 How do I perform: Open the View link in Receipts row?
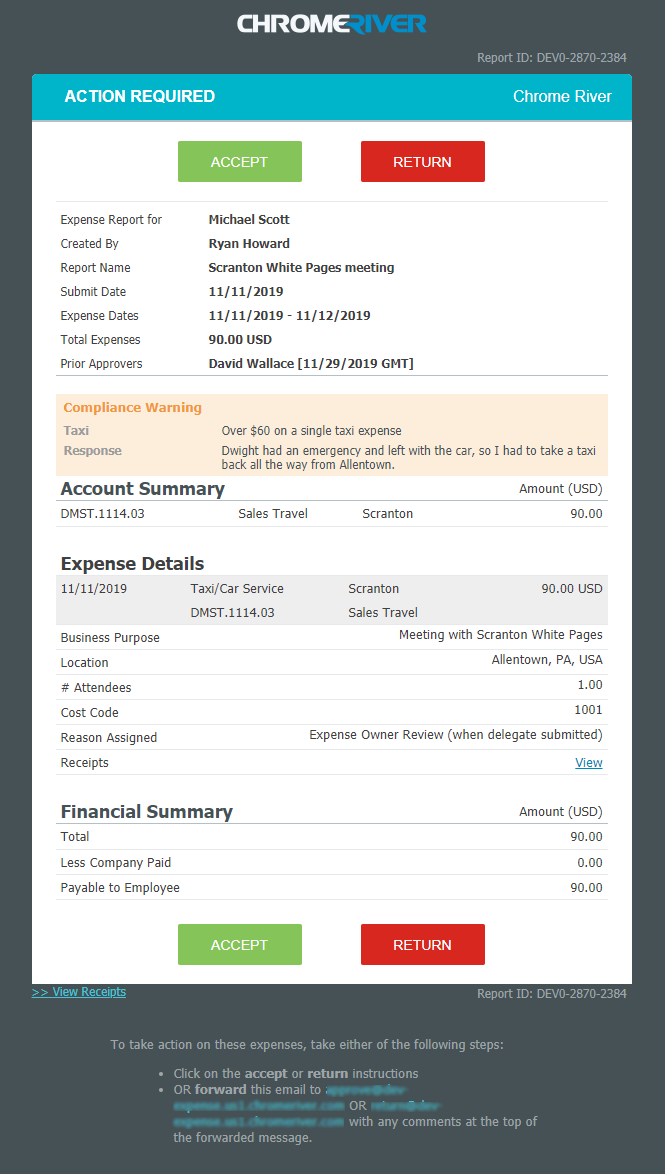588,762
